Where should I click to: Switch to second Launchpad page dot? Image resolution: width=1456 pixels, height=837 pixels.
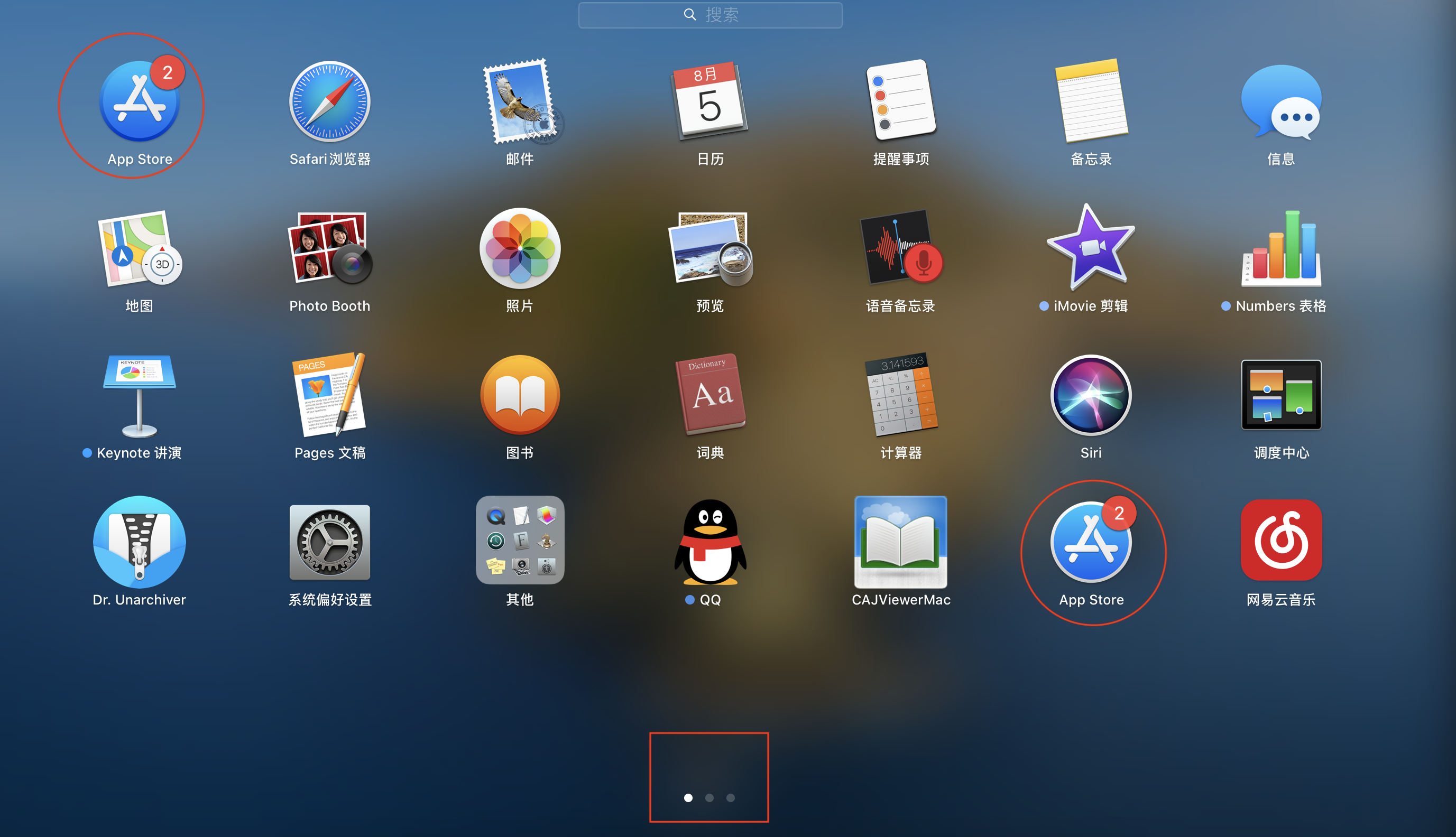709,797
